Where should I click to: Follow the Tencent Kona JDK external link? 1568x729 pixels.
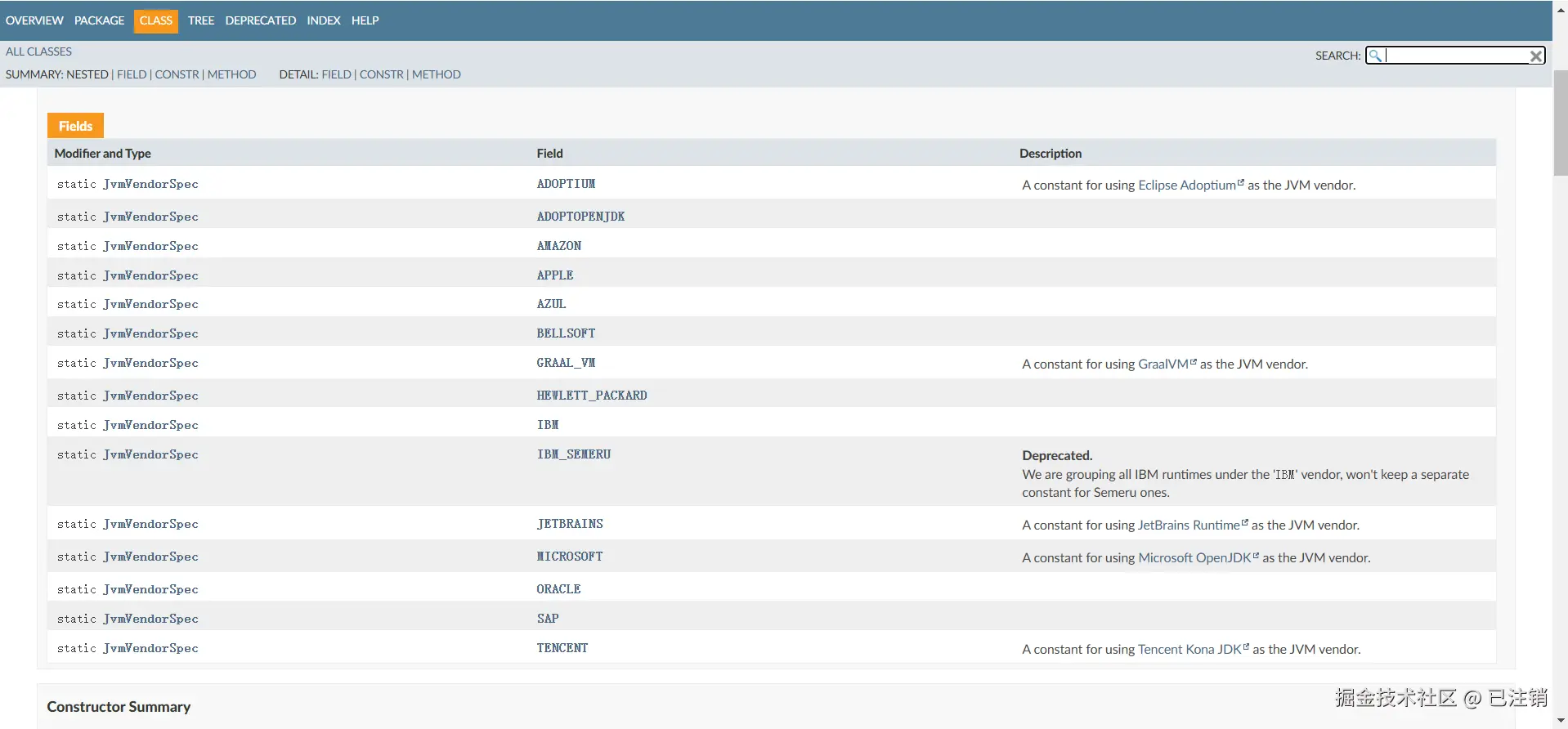(x=1194, y=650)
